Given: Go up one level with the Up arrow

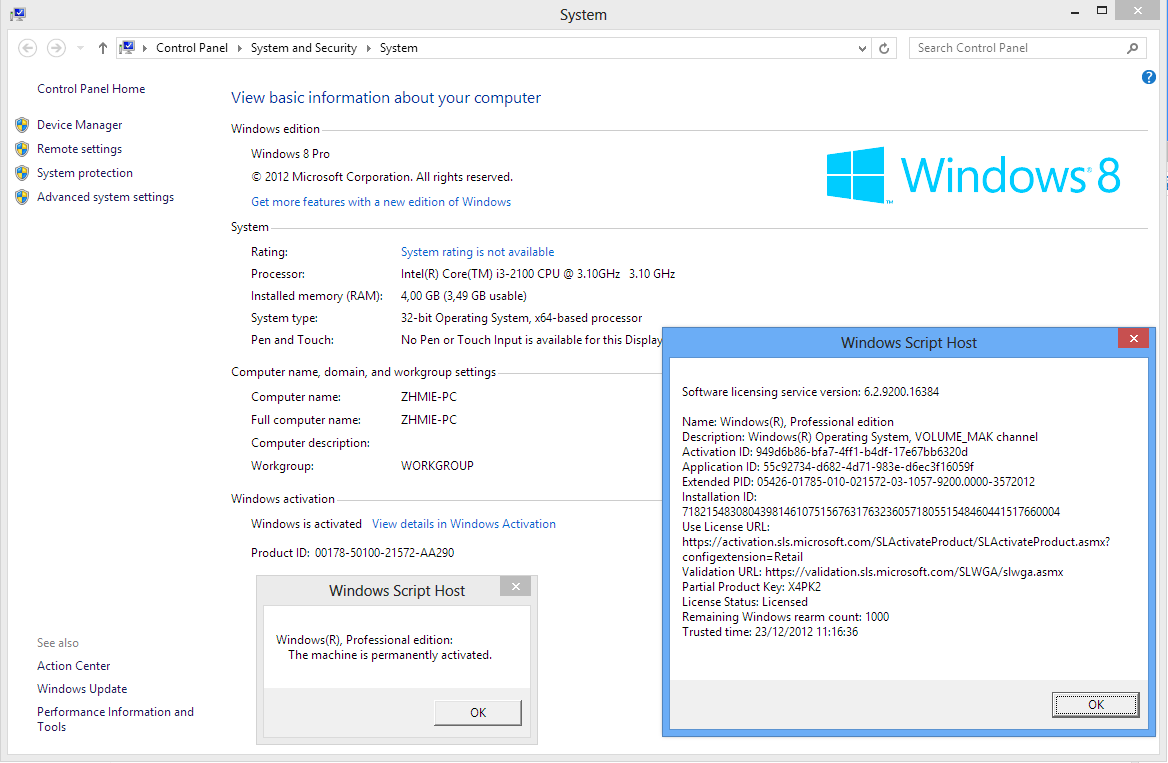Looking at the screenshot, I should (103, 48).
